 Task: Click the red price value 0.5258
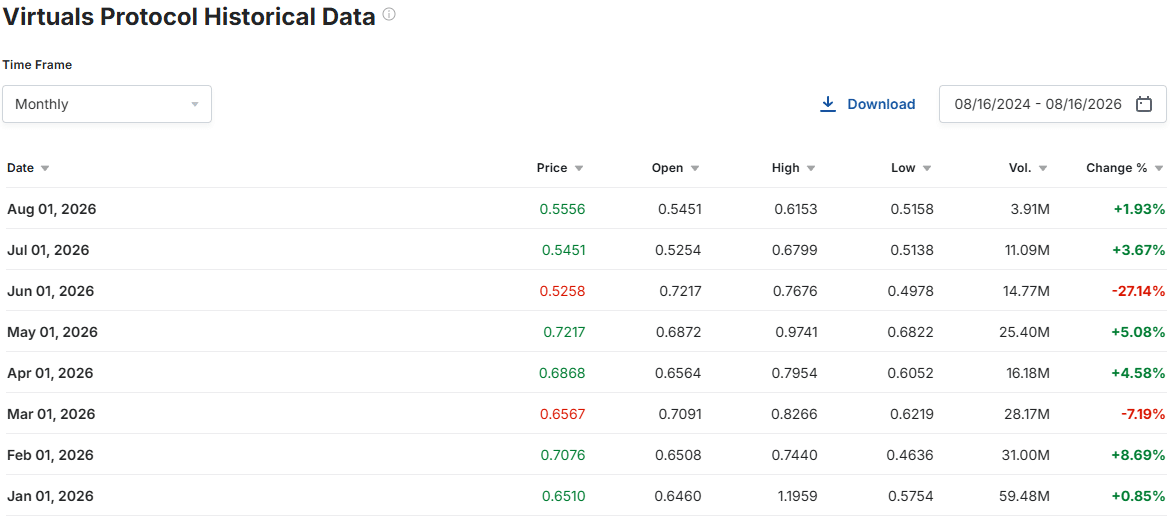pyautogui.click(x=562, y=291)
